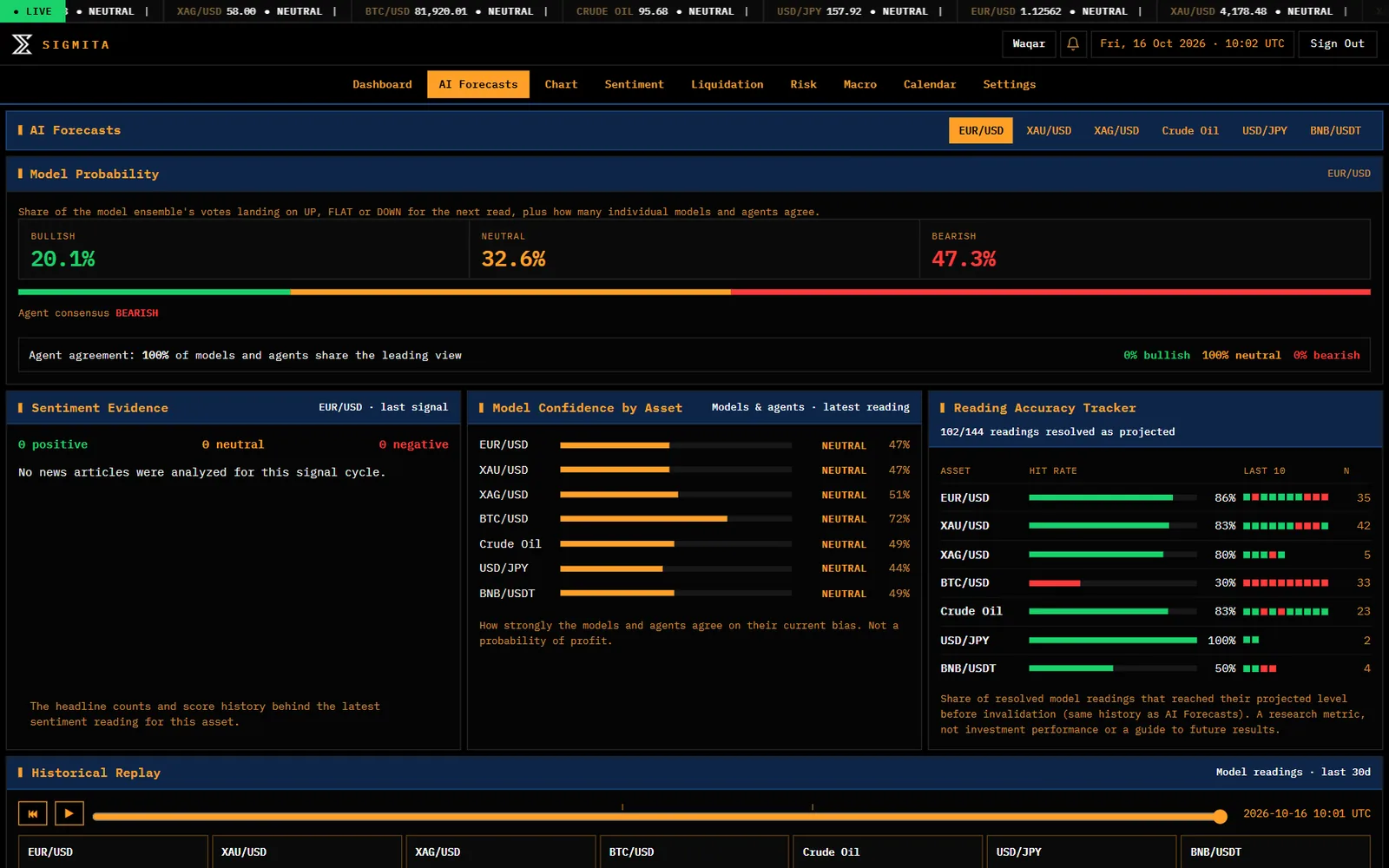The height and width of the screenshot is (868, 1389).
Task: Select the AI Forecasts tab
Action: pyautogui.click(x=478, y=84)
